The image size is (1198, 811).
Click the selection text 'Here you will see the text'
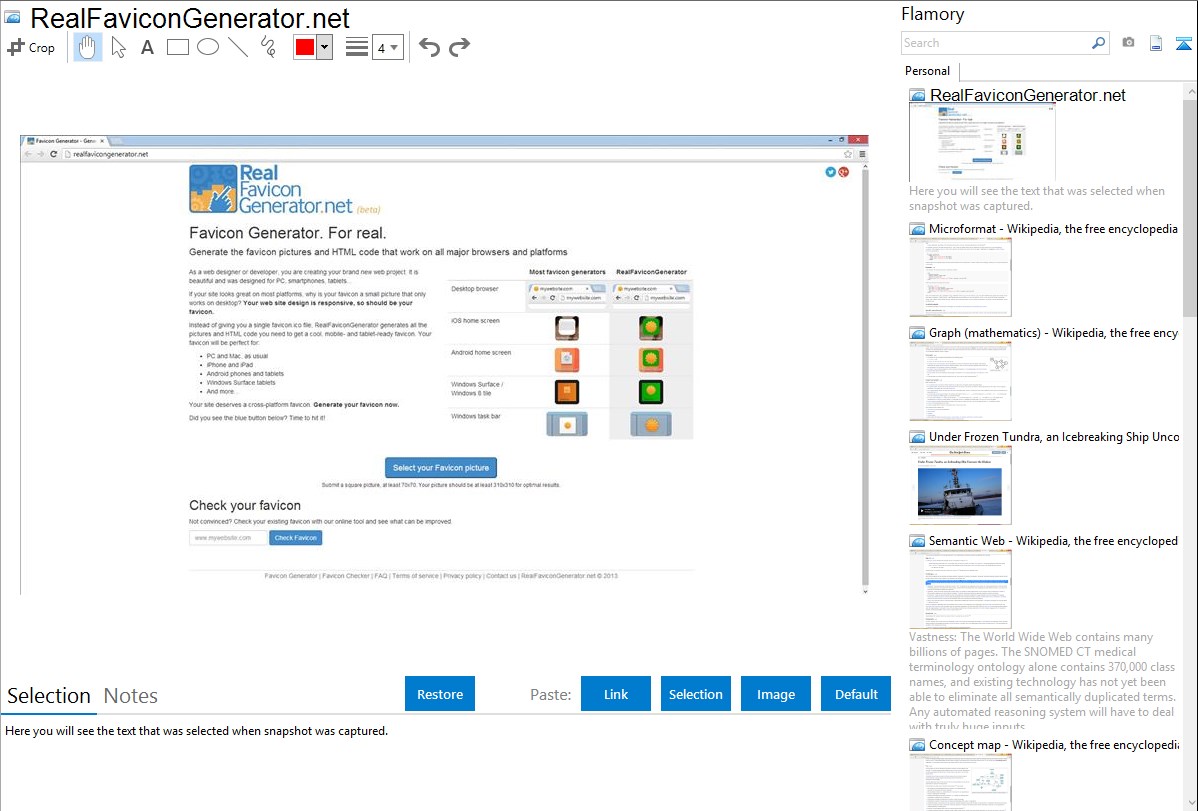click(x=196, y=731)
